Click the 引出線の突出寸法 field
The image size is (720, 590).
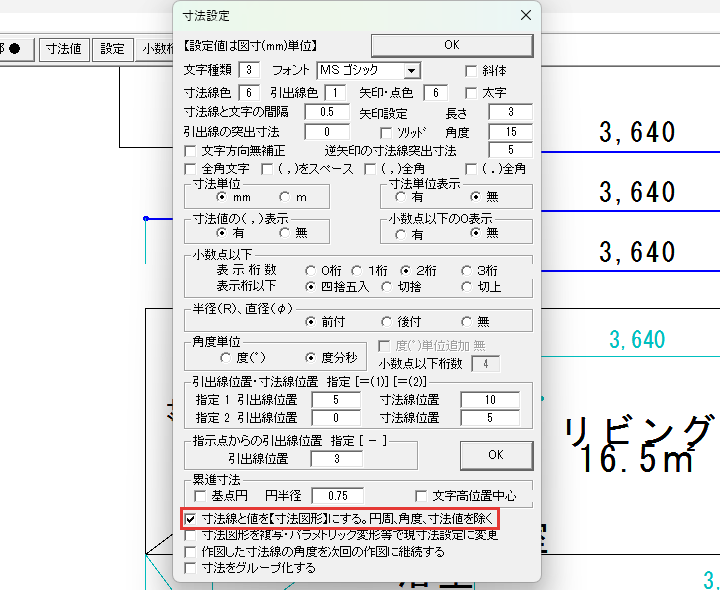tap(327, 132)
